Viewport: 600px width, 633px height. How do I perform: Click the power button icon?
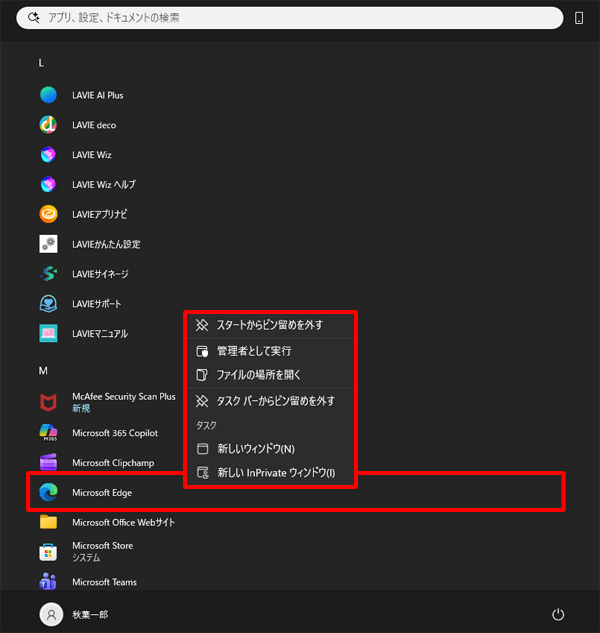pyautogui.click(x=558, y=614)
